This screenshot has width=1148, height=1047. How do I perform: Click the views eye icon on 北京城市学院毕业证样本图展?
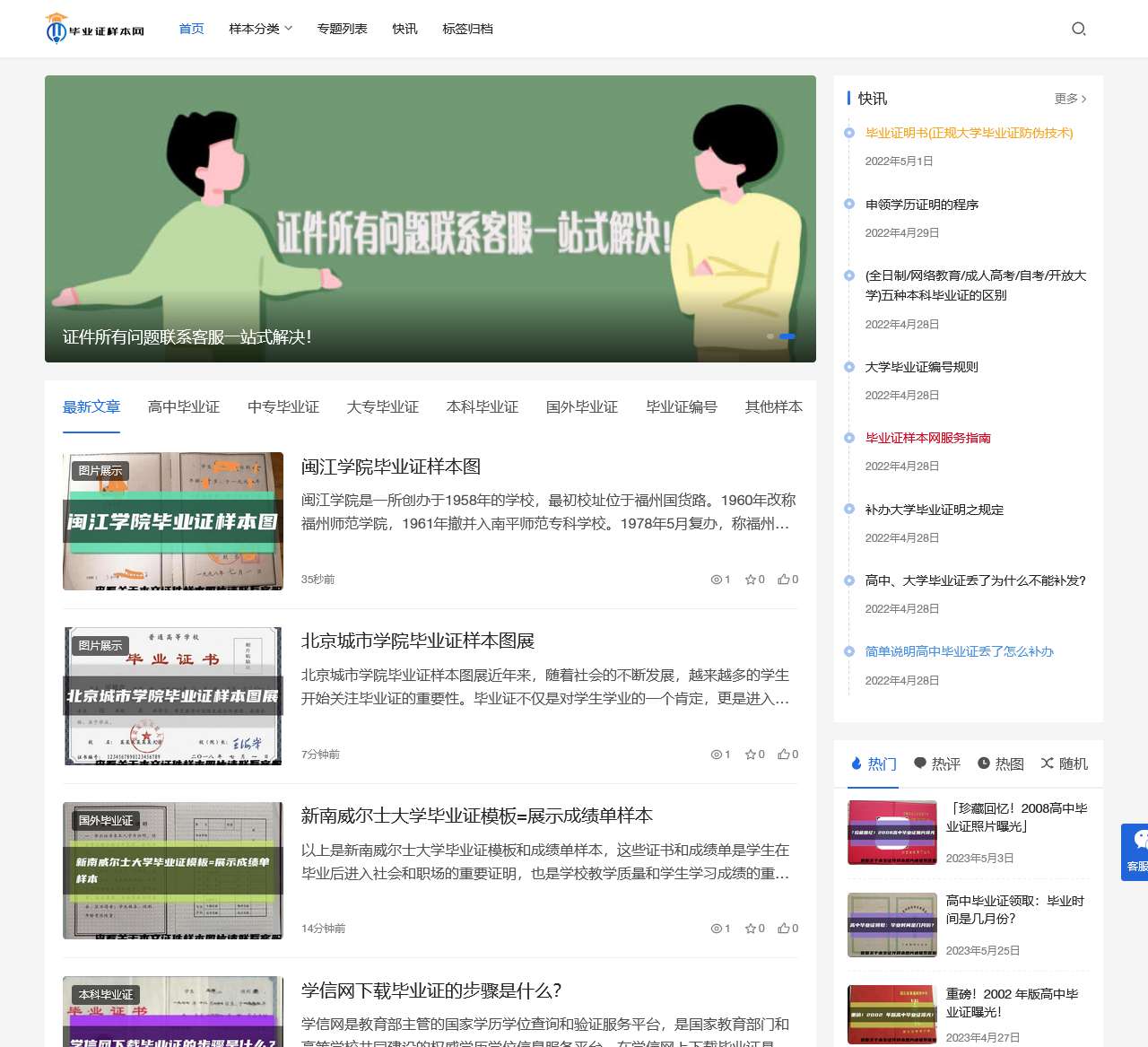717,755
